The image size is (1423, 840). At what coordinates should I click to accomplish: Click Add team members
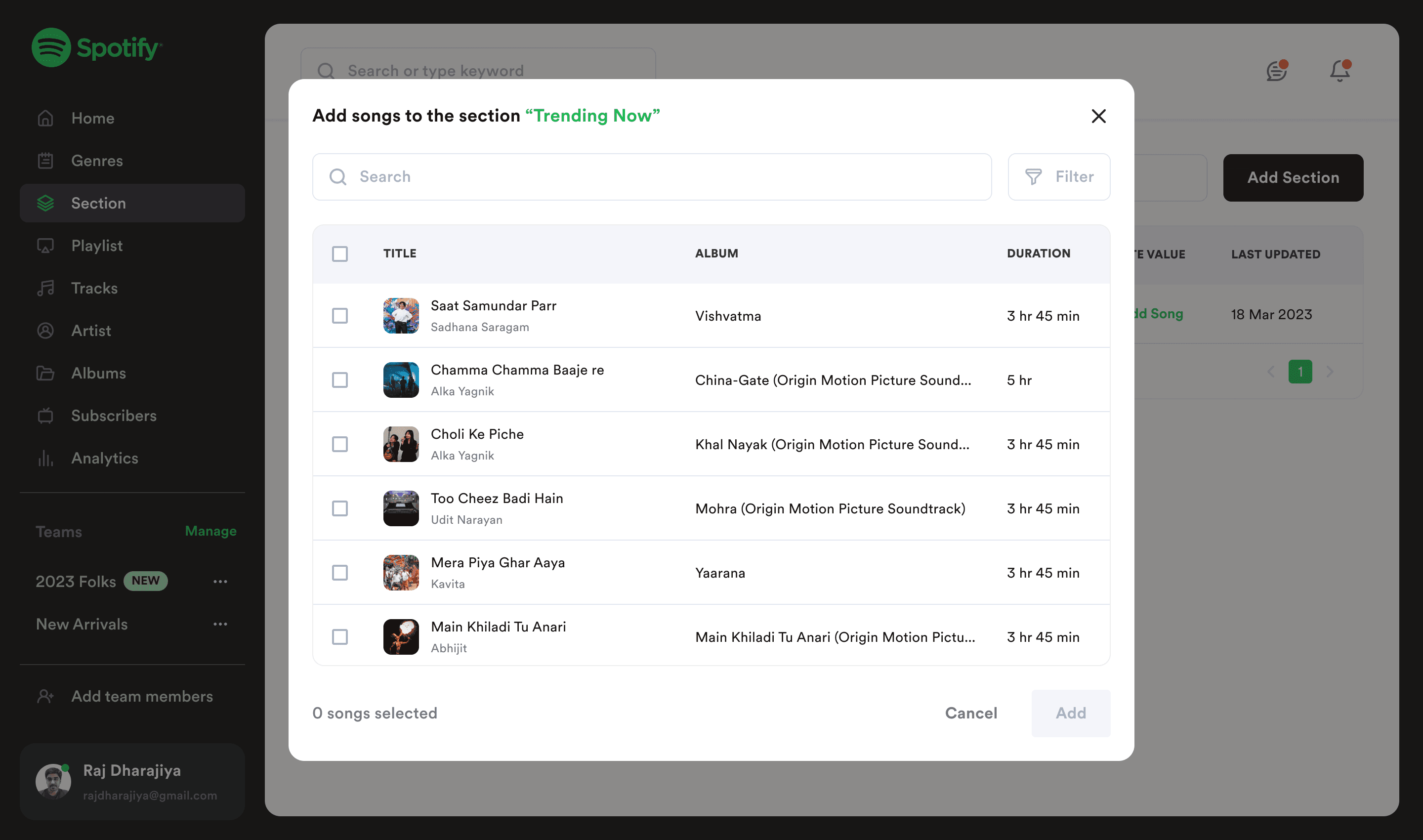click(x=142, y=696)
